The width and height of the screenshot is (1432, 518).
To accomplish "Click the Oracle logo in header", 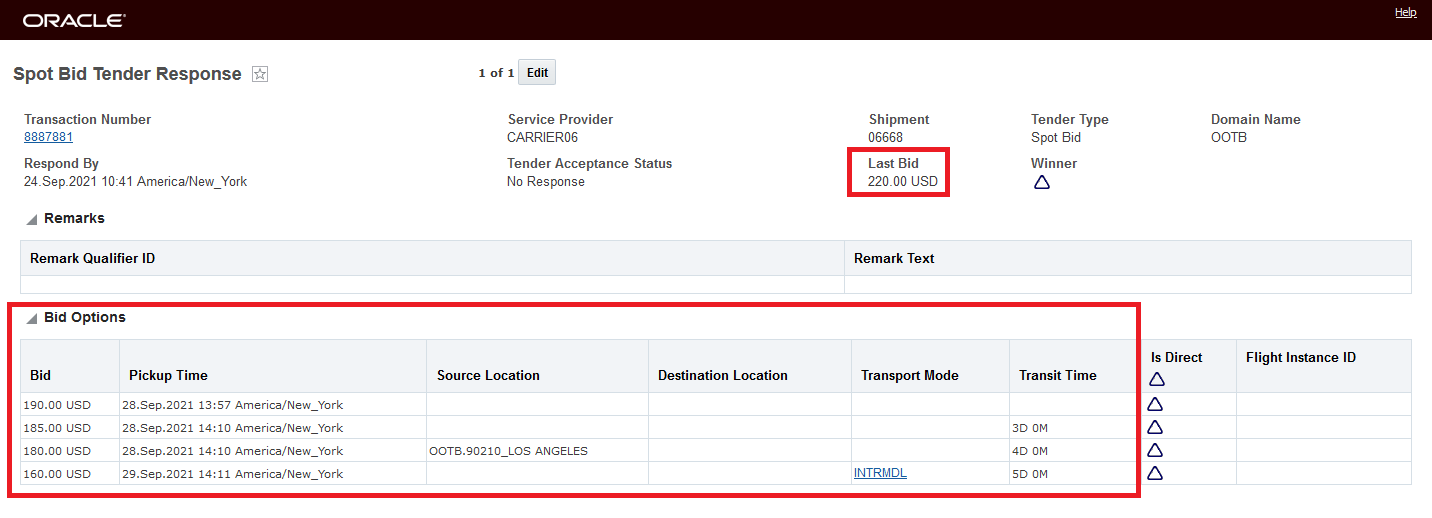I will pos(74,20).
